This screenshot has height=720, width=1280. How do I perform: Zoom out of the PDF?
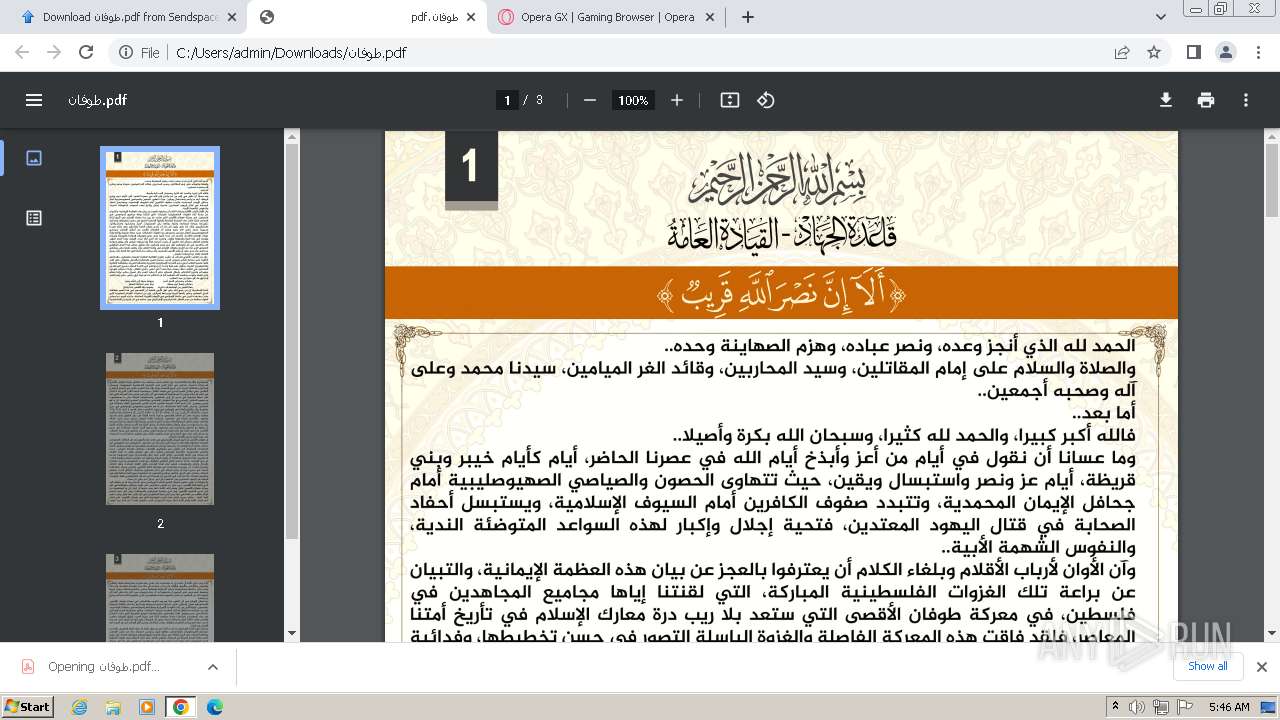[590, 100]
